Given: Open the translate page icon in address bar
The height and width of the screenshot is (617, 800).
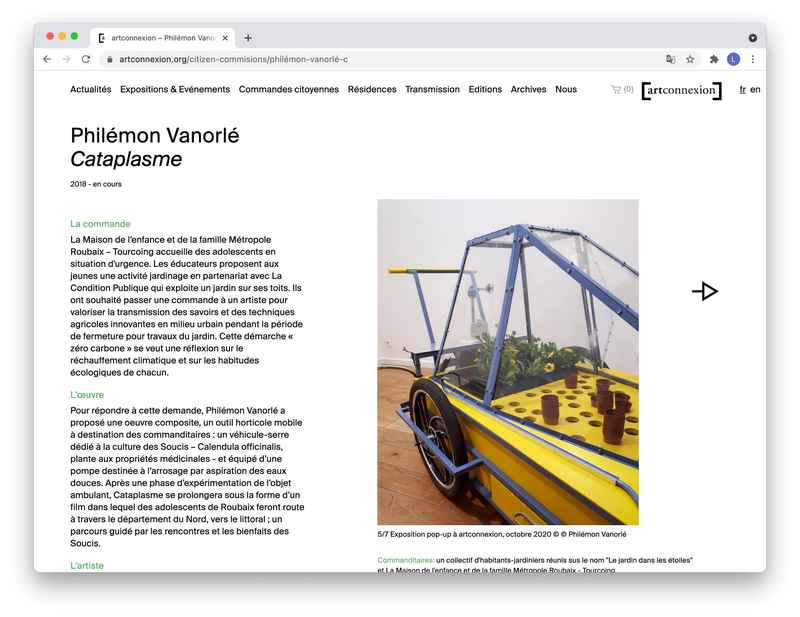Looking at the screenshot, I should [x=670, y=59].
